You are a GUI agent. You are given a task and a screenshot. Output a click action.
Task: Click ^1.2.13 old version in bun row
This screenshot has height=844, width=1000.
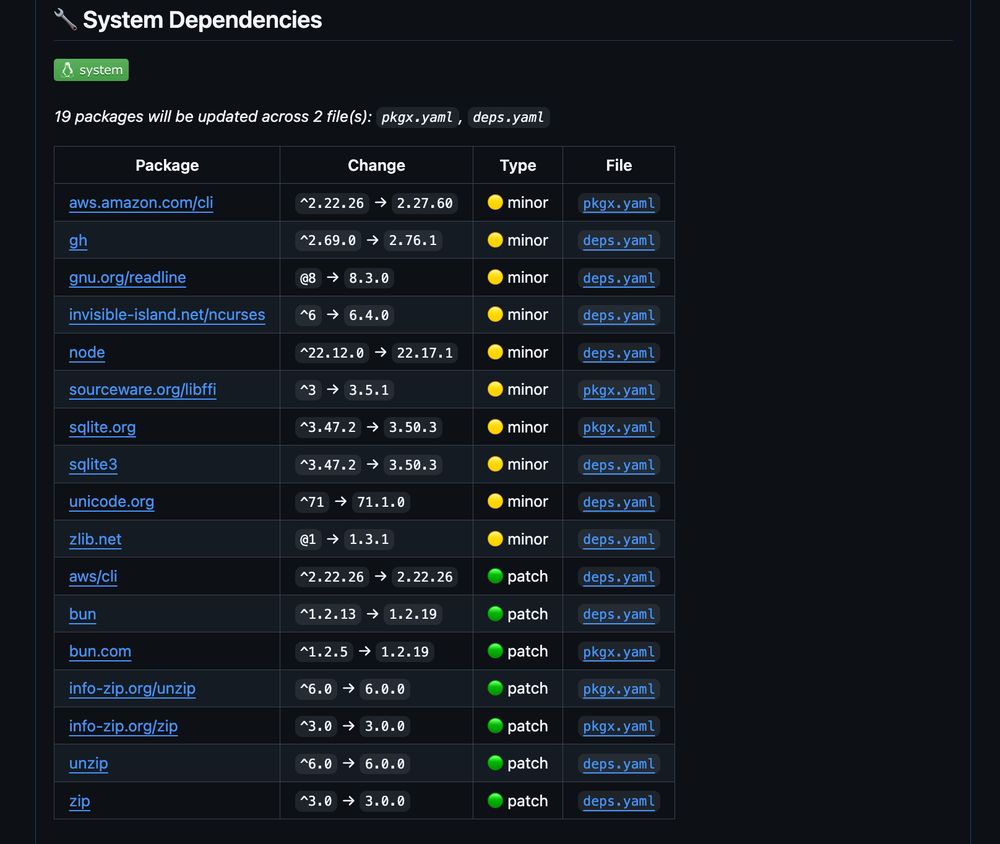click(328, 614)
